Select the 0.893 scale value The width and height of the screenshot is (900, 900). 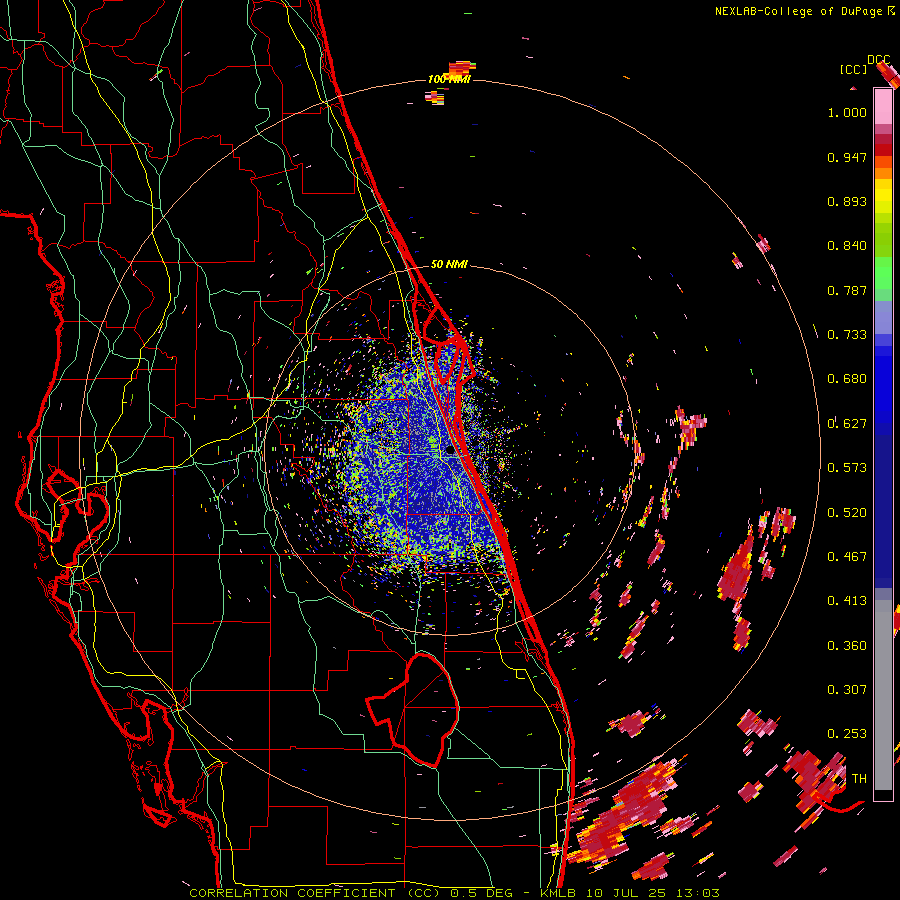(x=847, y=201)
